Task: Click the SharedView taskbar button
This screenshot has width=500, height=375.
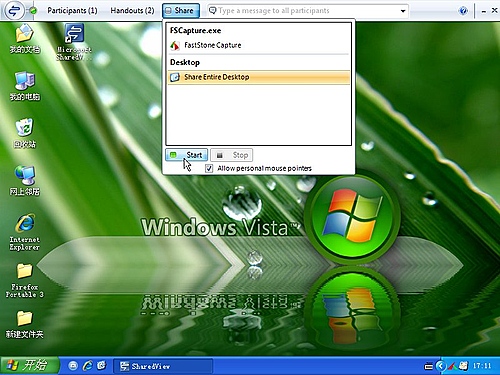Action: click(163, 366)
